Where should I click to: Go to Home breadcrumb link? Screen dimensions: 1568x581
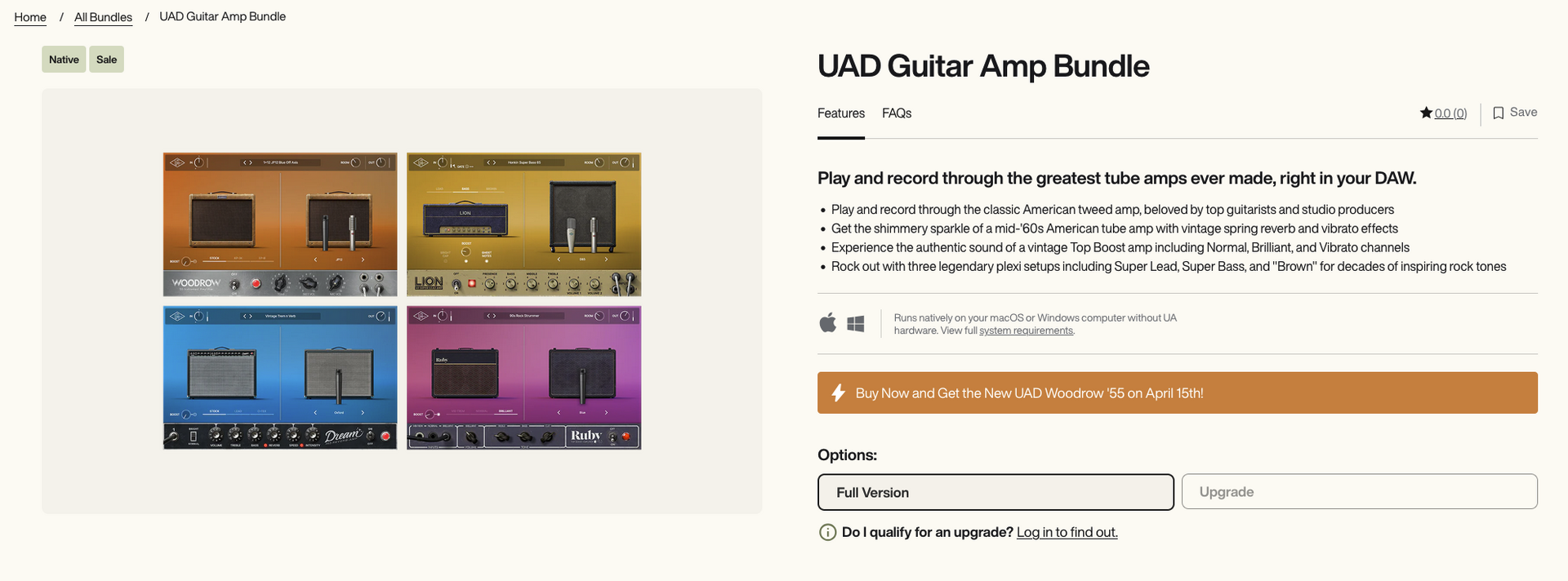coord(30,17)
